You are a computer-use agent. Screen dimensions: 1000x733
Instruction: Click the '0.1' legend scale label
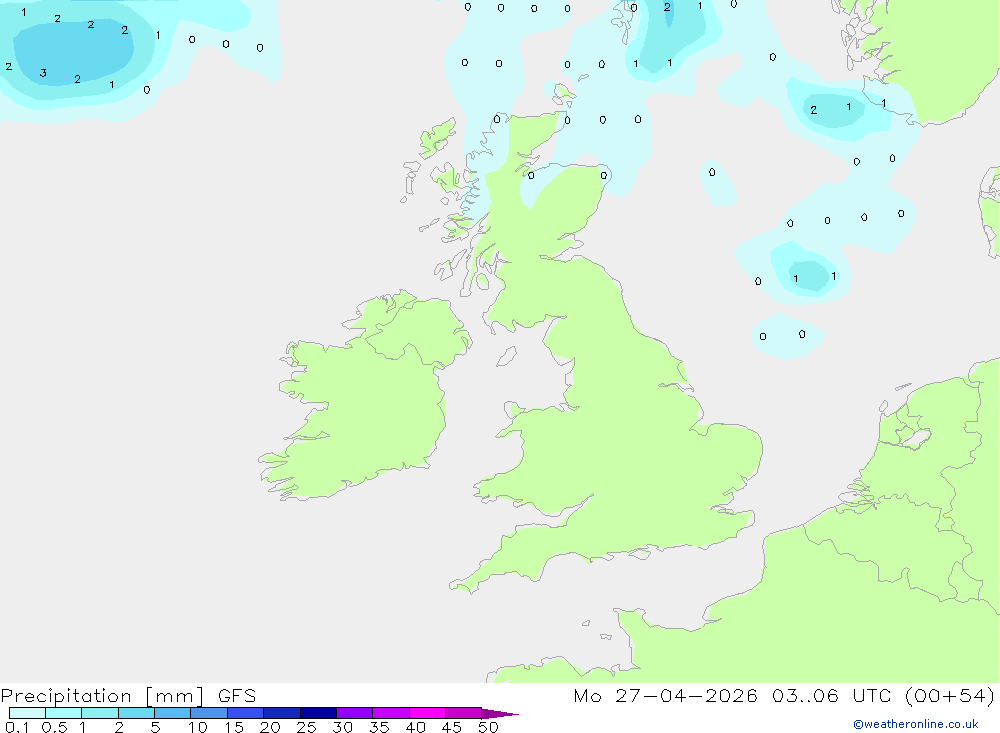click(x=17, y=727)
